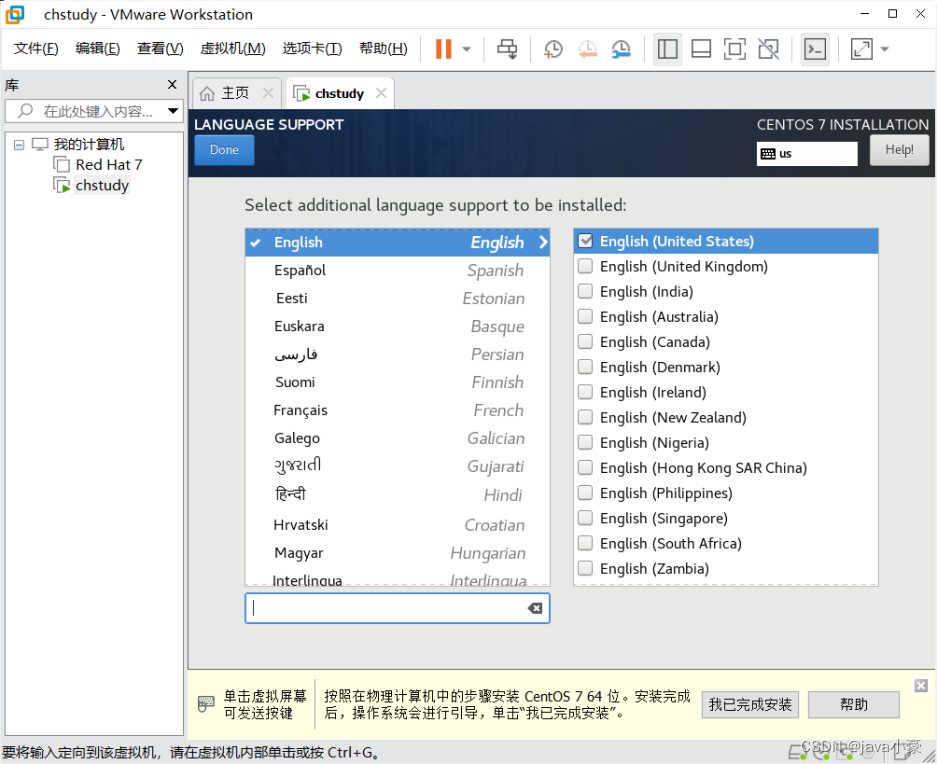Check English (India)

pyautogui.click(x=586, y=291)
